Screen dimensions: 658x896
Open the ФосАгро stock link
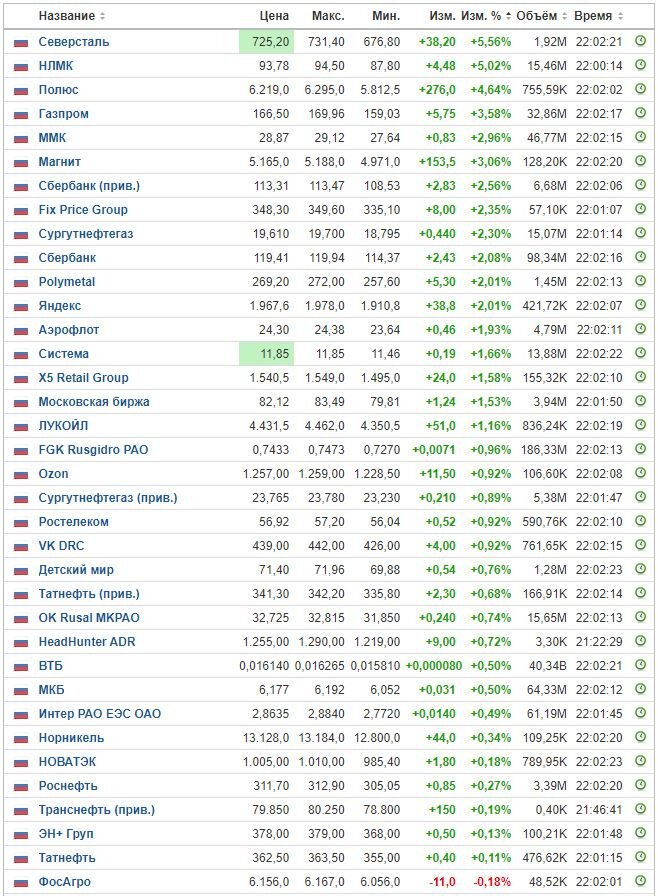click(x=65, y=882)
